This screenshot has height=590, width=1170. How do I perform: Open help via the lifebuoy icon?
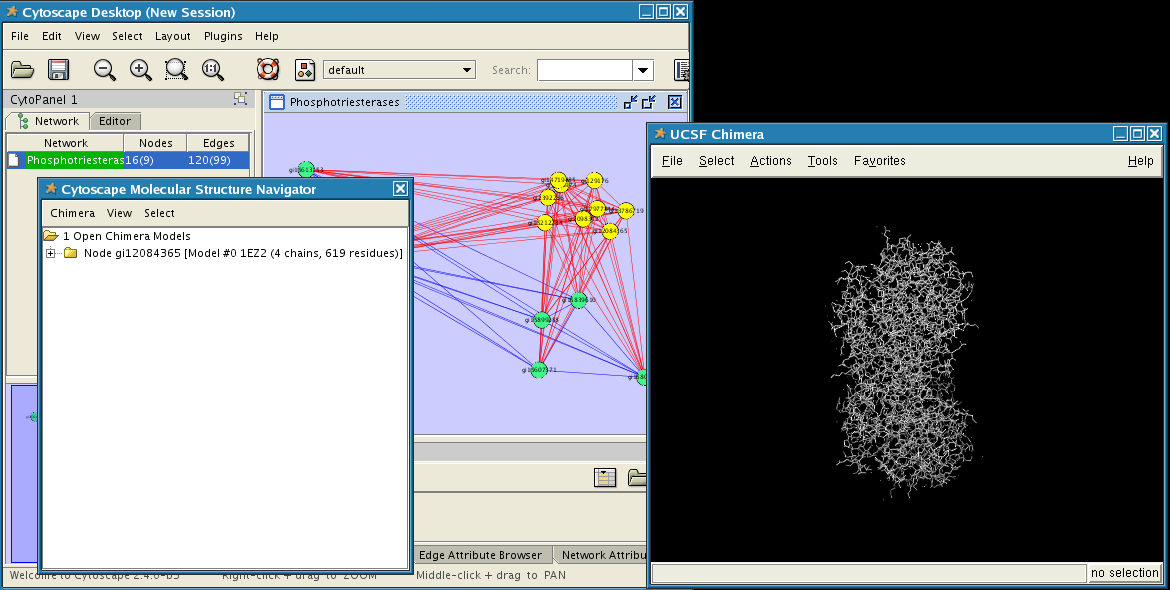pos(267,70)
